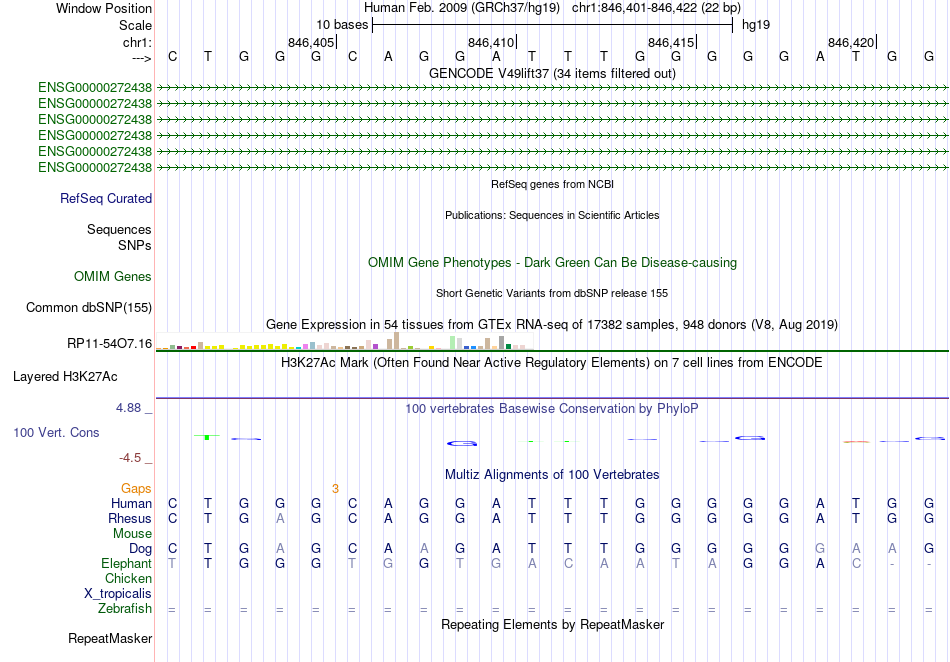Click the green PhyloP conservation bar
Viewport: 950px width, 662px height.
pyautogui.click(x=207, y=437)
